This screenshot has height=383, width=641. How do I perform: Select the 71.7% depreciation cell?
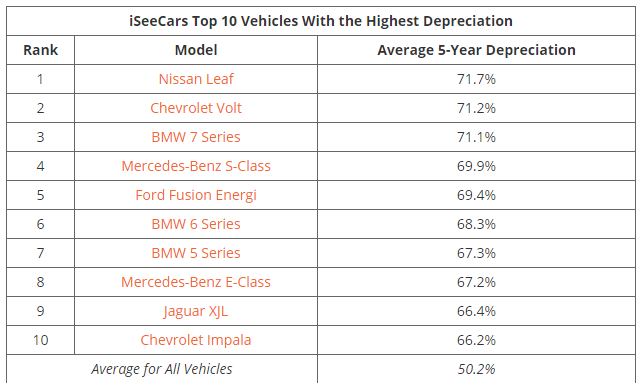pos(476,79)
